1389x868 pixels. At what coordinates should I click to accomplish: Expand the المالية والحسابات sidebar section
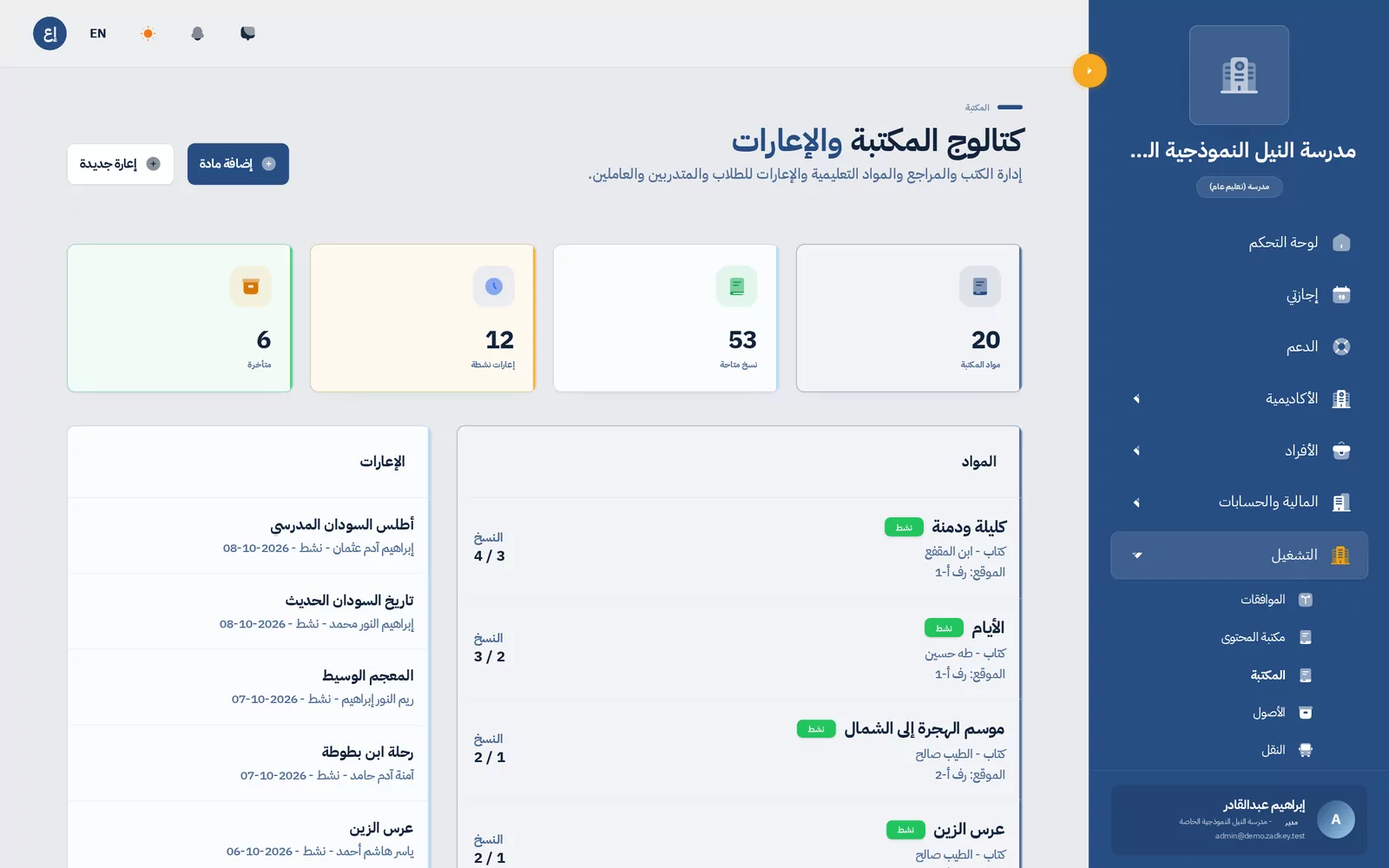point(1239,502)
